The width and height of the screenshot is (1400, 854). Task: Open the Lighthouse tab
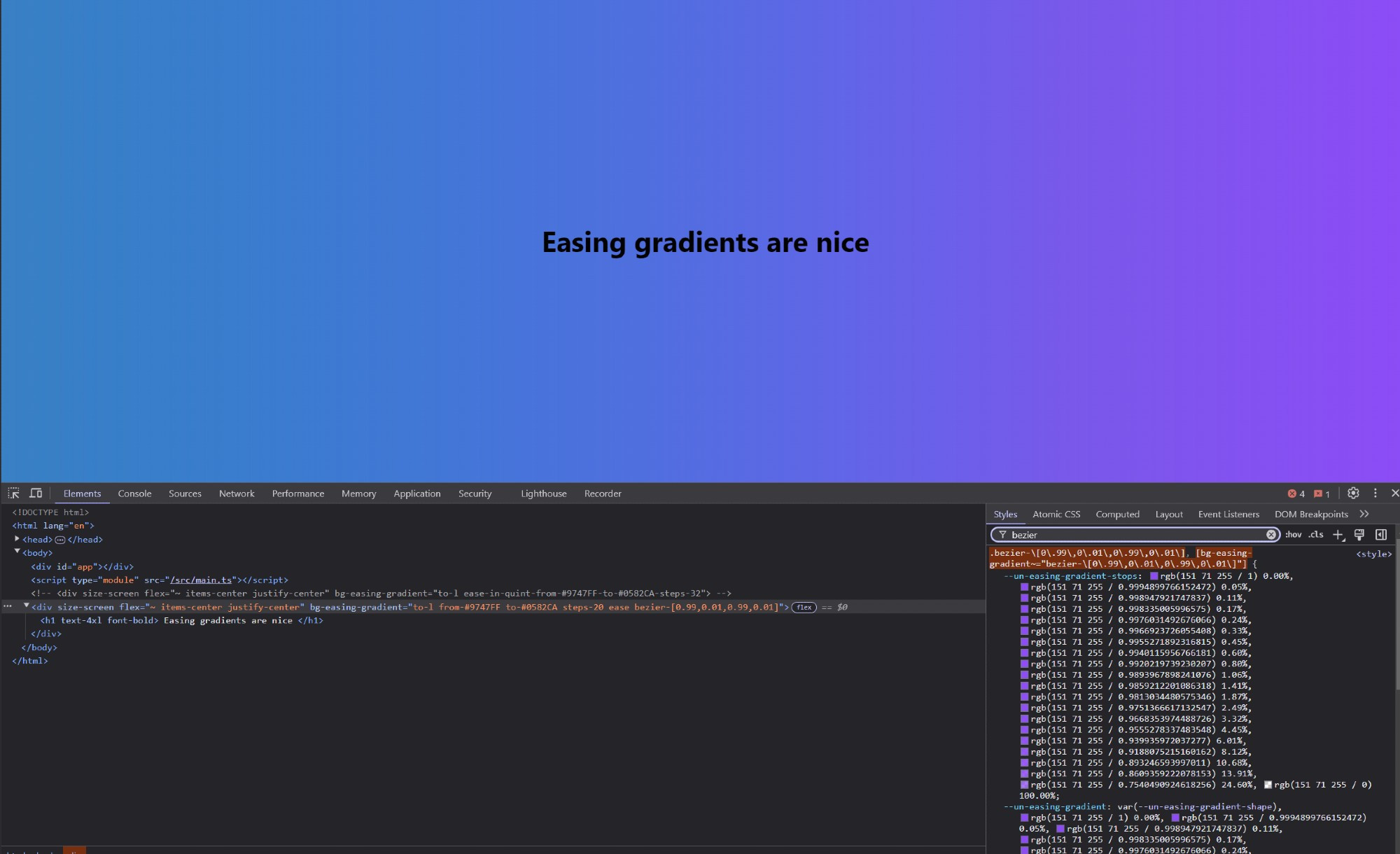coord(544,493)
